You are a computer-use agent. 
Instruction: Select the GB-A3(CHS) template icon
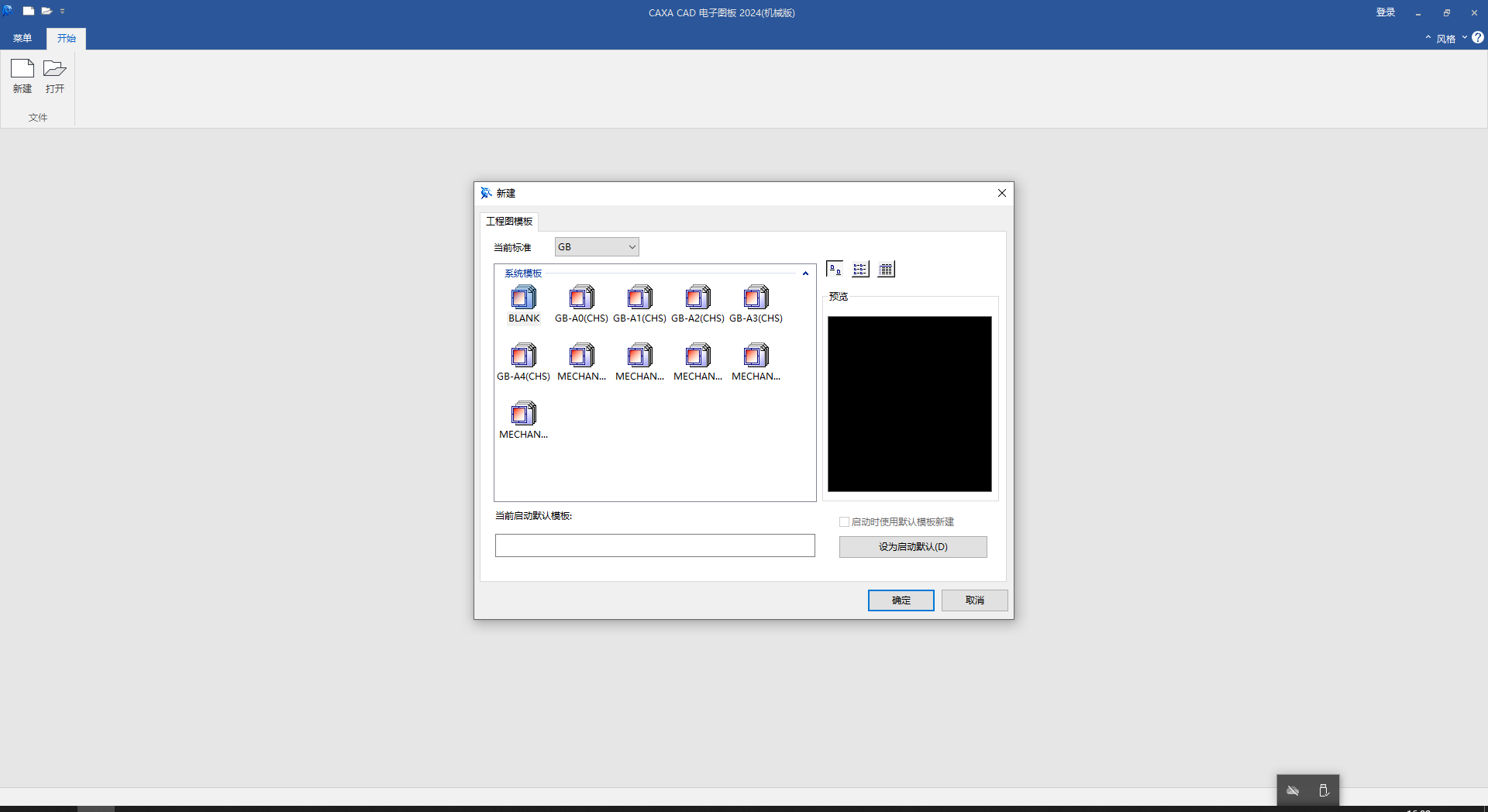(x=756, y=298)
